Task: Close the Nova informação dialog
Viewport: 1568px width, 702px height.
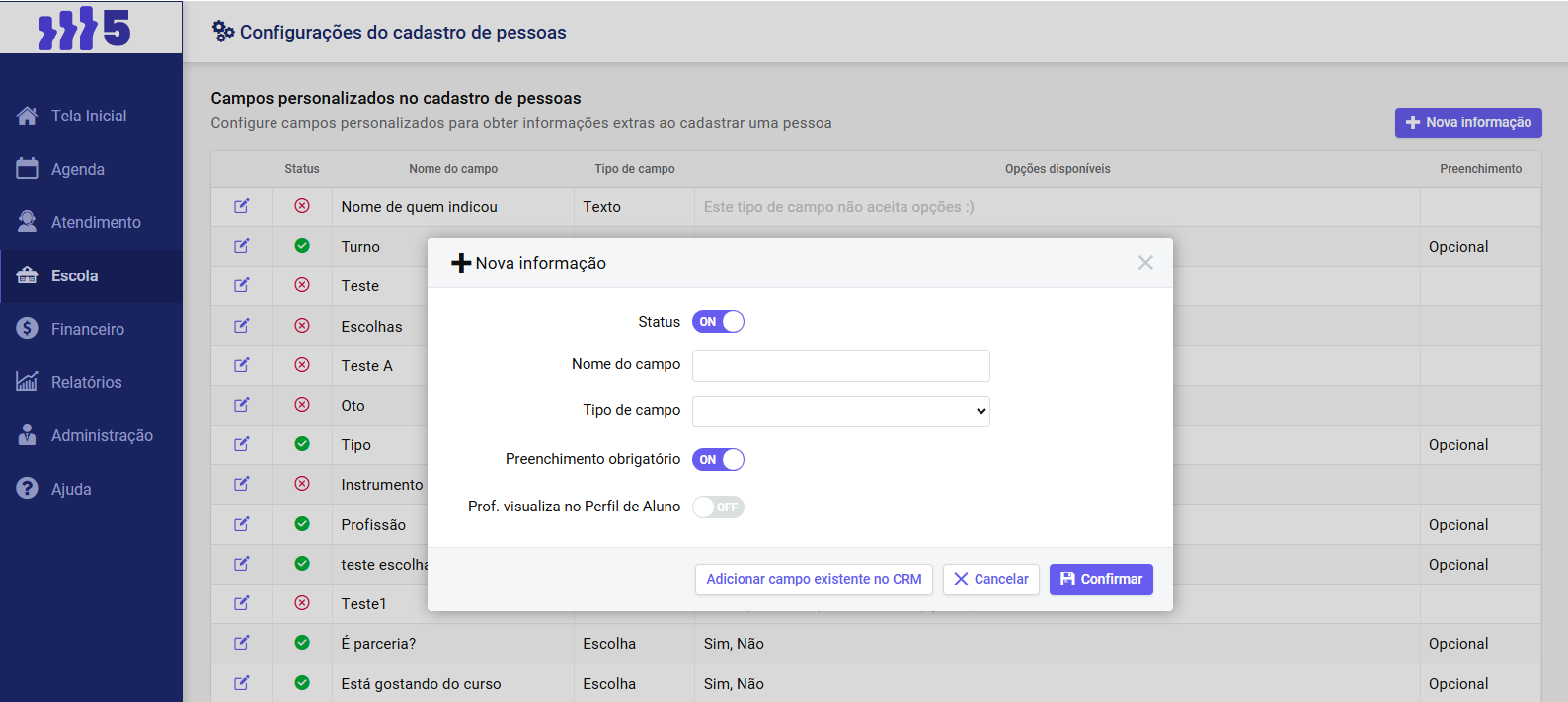Action: [x=1145, y=263]
